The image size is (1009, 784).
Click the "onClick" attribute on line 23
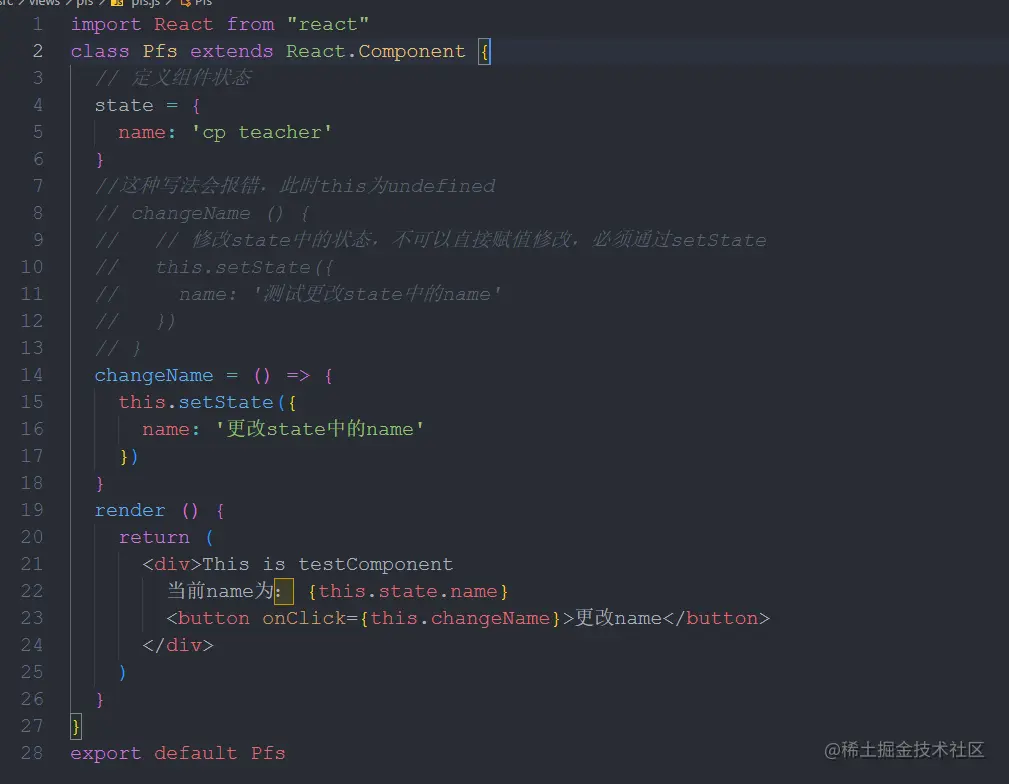[x=304, y=619]
